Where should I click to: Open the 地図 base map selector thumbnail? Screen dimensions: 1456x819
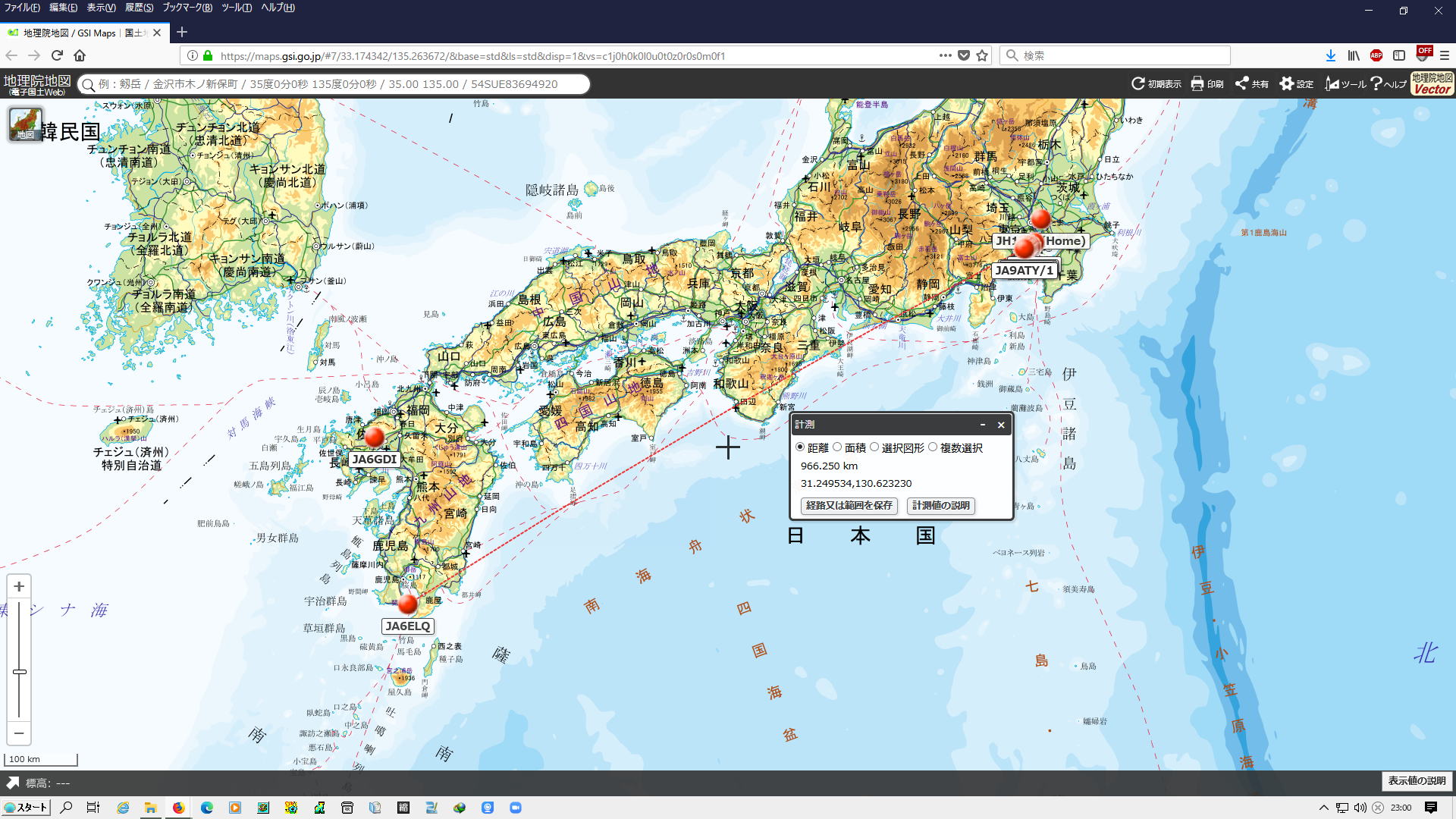tap(26, 124)
